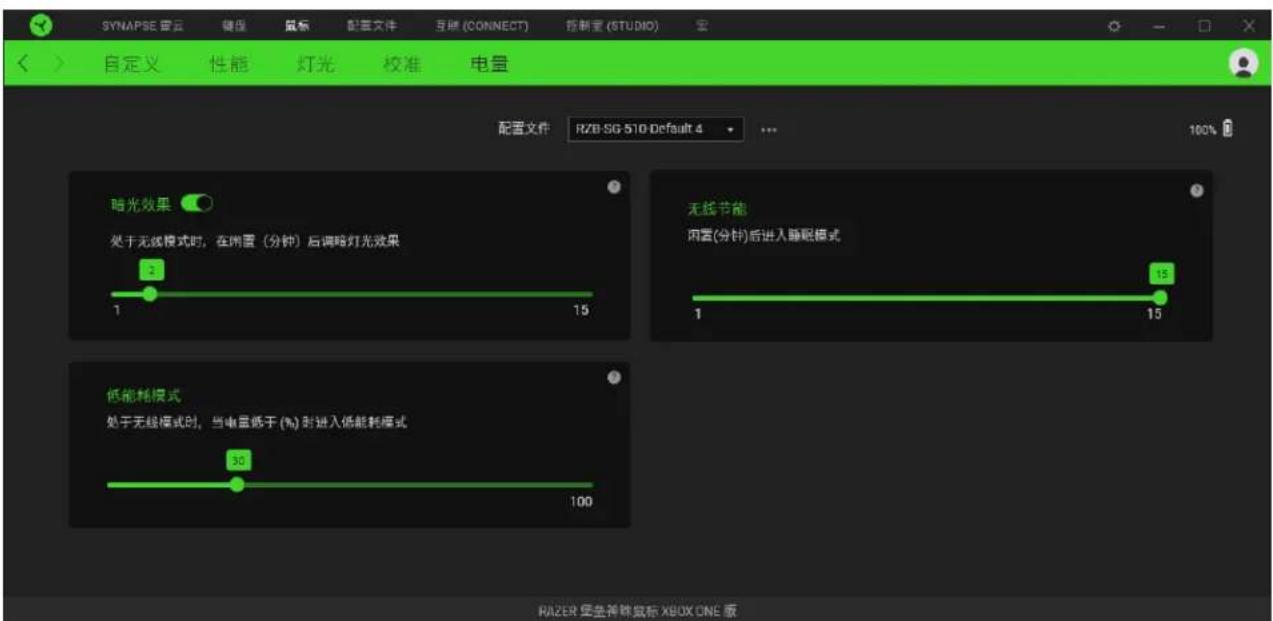Click the 暗光效果 heading text

141,204
